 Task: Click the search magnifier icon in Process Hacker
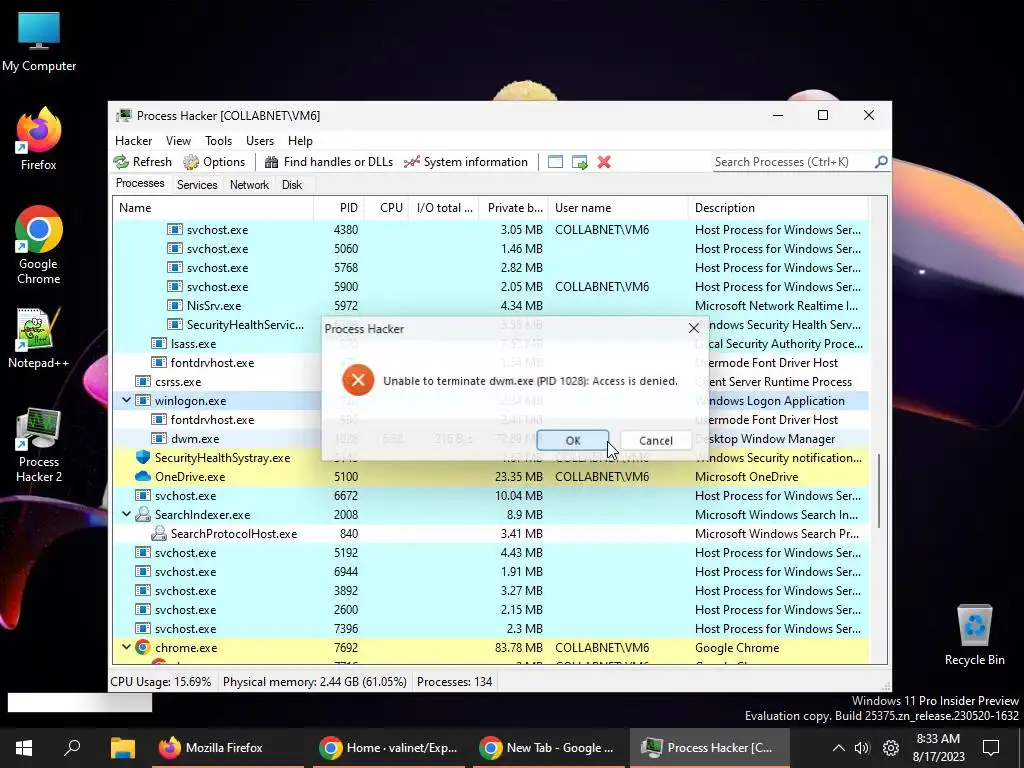pyautogui.click(x=881, y=161)
